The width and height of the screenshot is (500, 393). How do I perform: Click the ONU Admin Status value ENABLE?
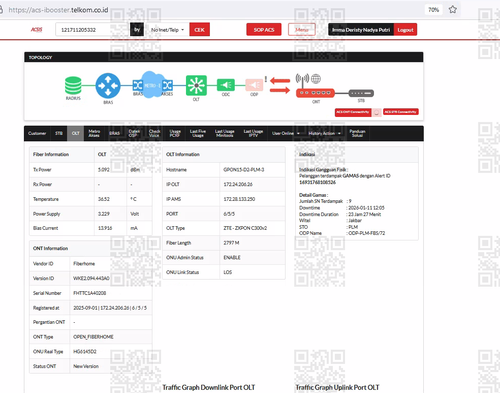pyautogui.click(x=232, y=258)
